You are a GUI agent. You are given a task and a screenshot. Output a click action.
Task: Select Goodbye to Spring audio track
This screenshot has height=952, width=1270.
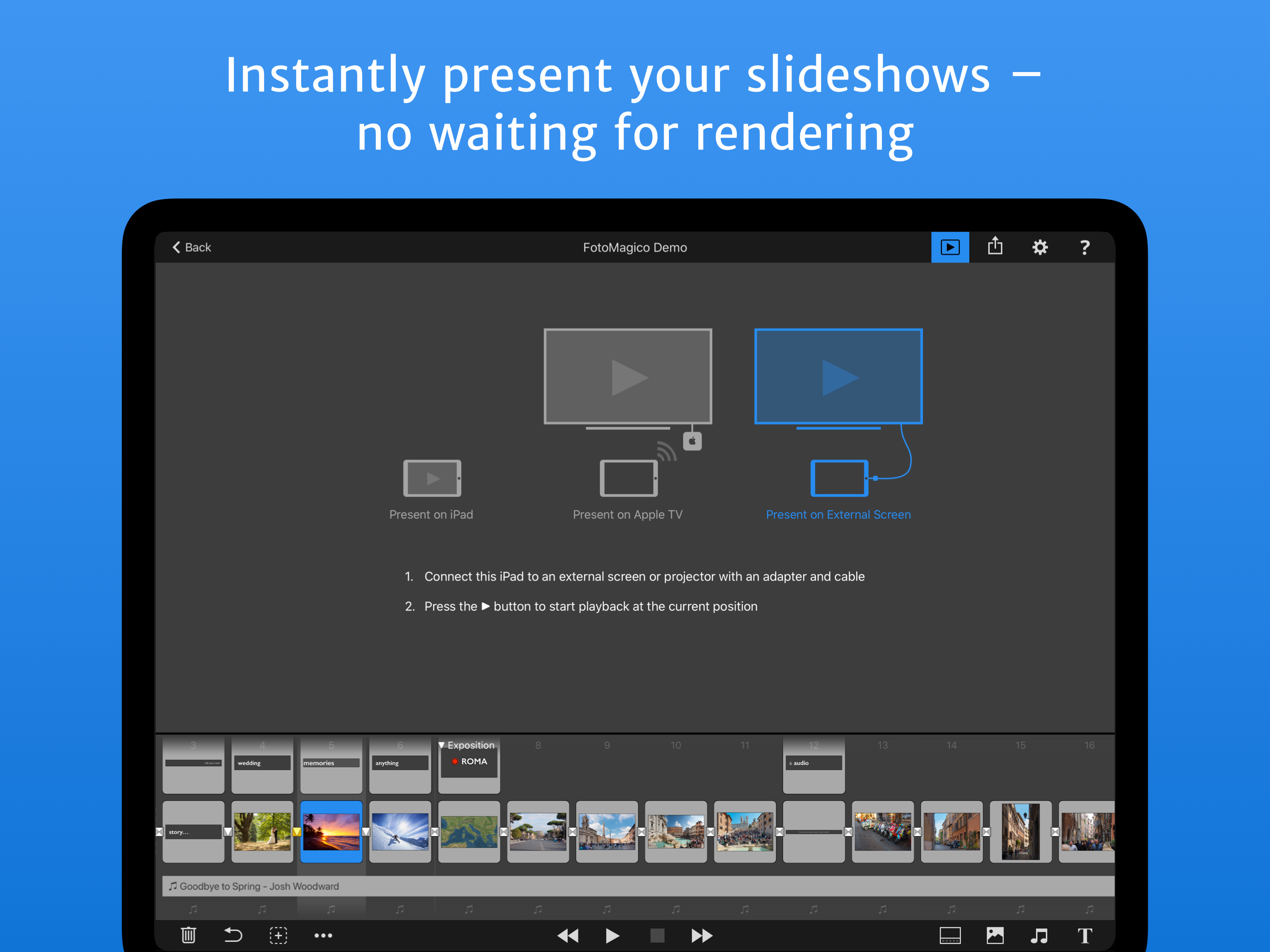tap(638, 886)
